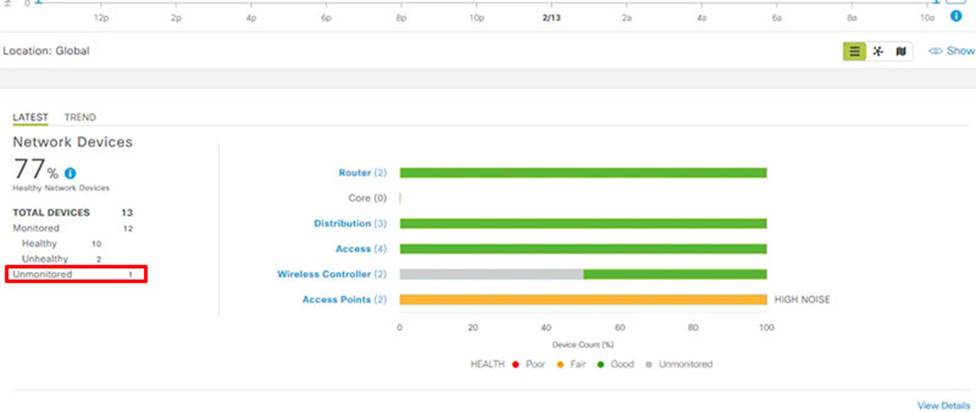976x412 pixels.
Task: Open Access device category link
Action: point(351,249)
